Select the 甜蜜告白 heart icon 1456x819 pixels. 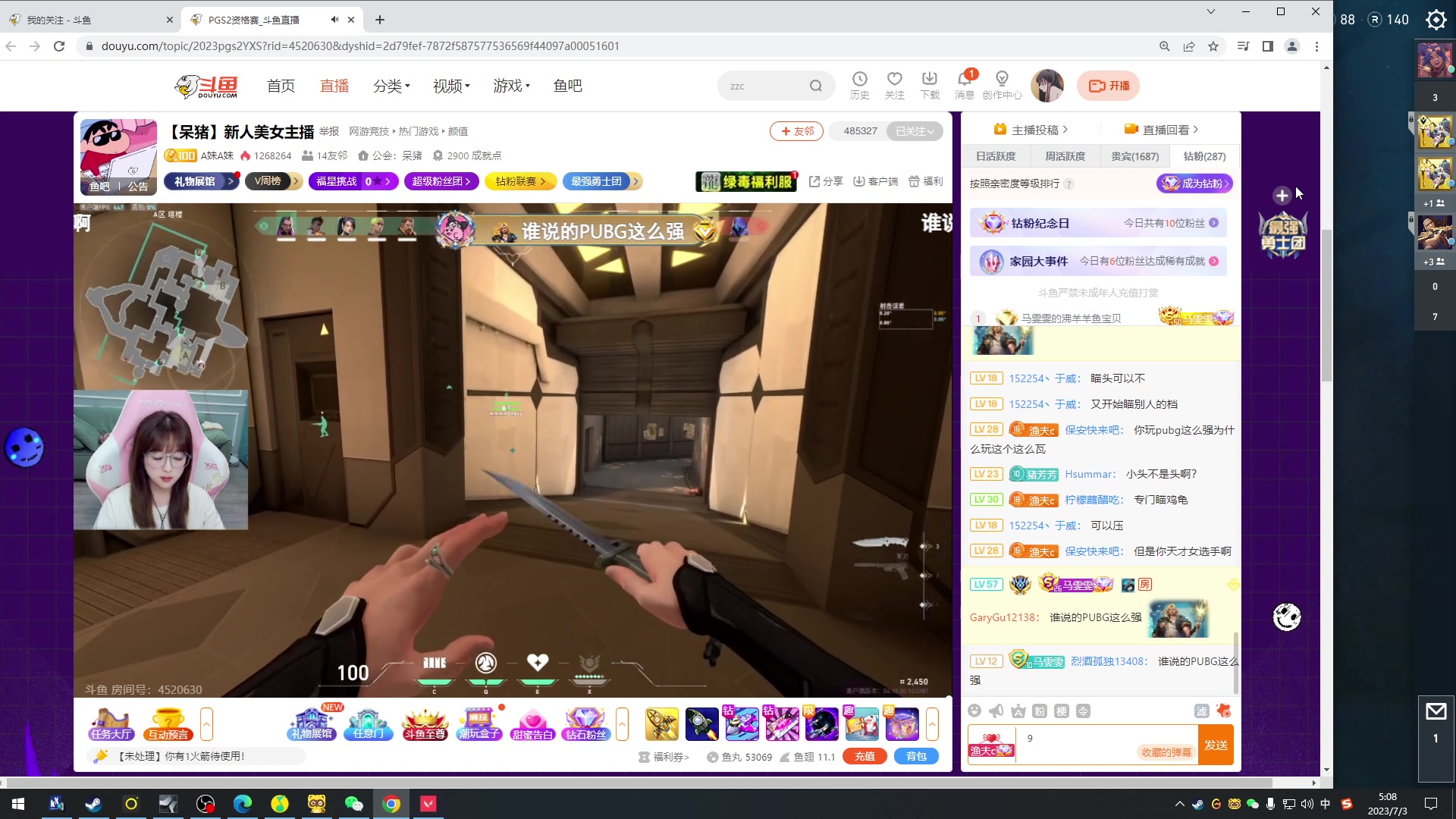click(533, 724)
